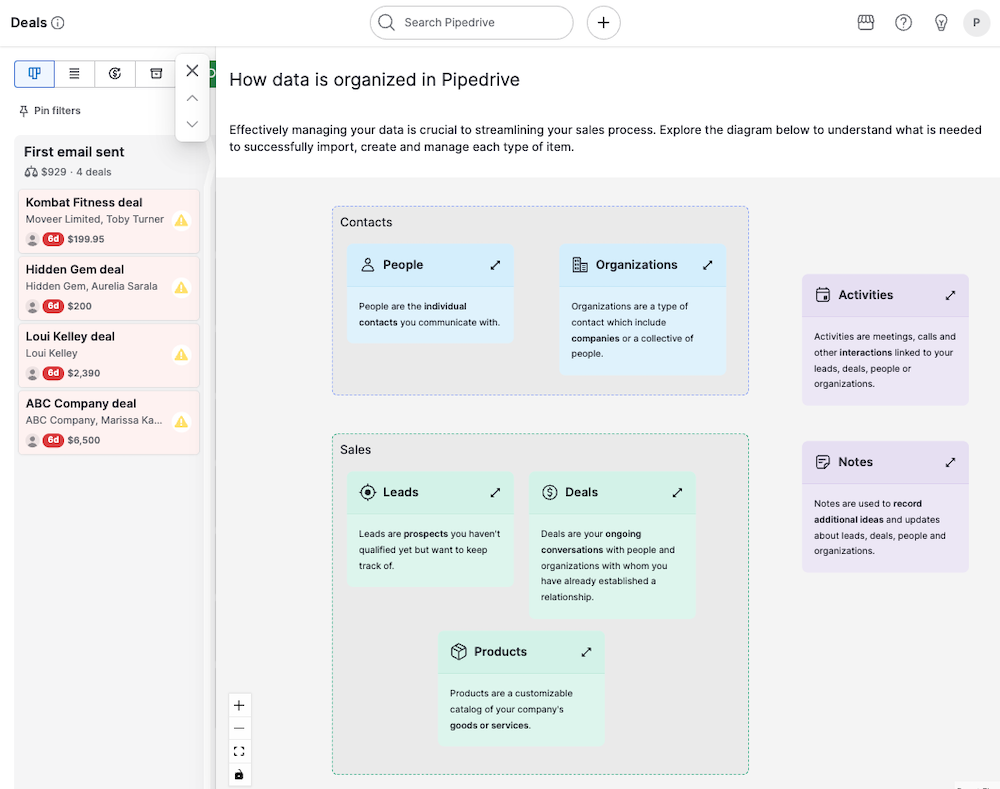Expand the Organizations card
This screenshot has width=1000, height=789.
pos(707,265)
